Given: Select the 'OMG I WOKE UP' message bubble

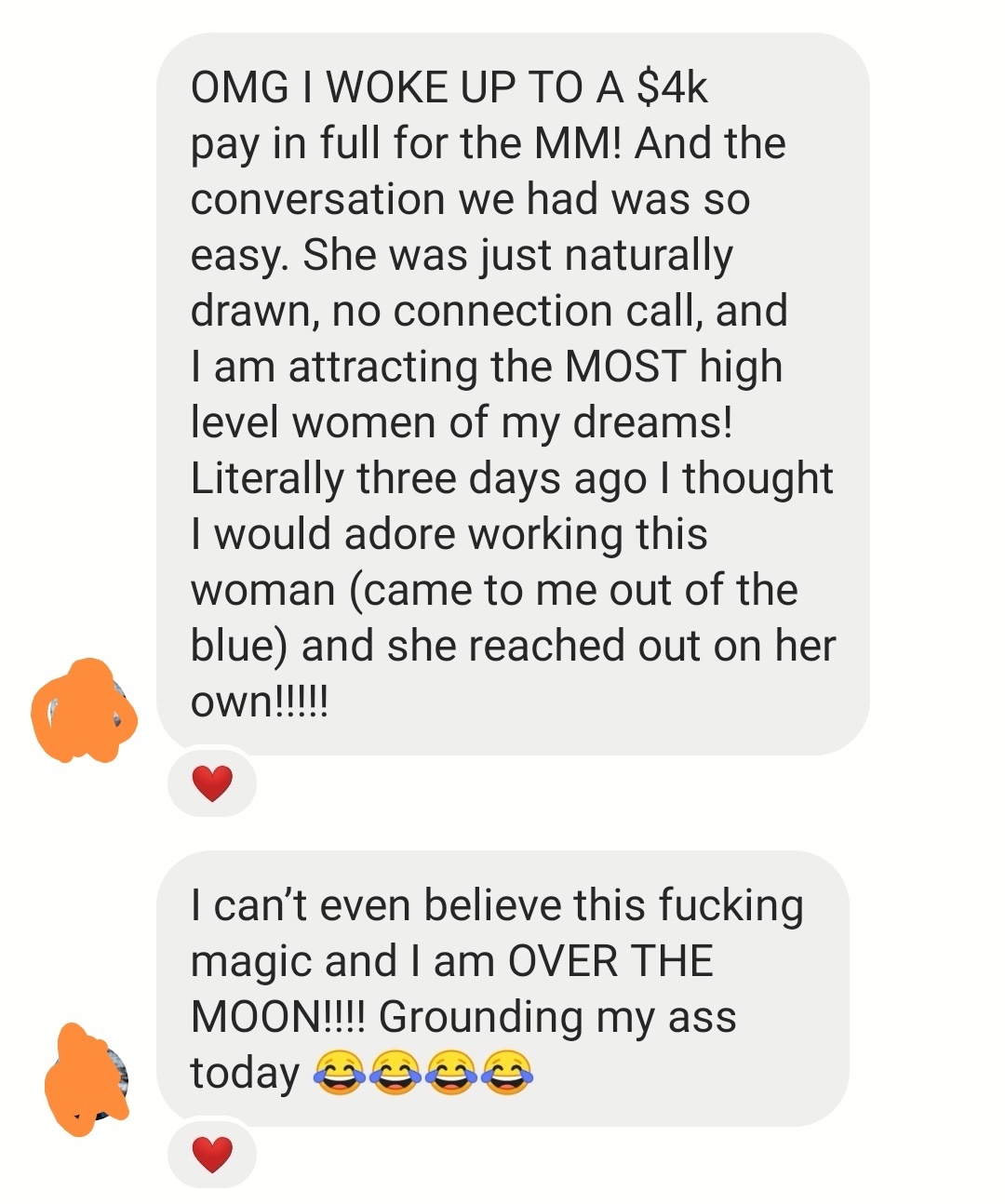Looking at the screenshot, I should [513, 394].
